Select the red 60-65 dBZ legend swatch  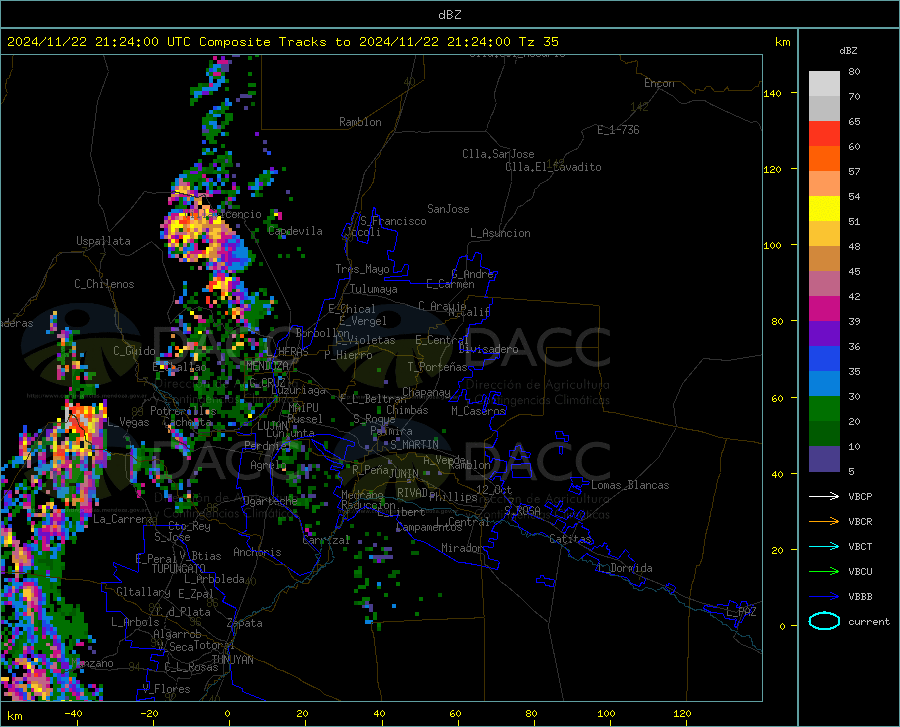tap(824, 134)
